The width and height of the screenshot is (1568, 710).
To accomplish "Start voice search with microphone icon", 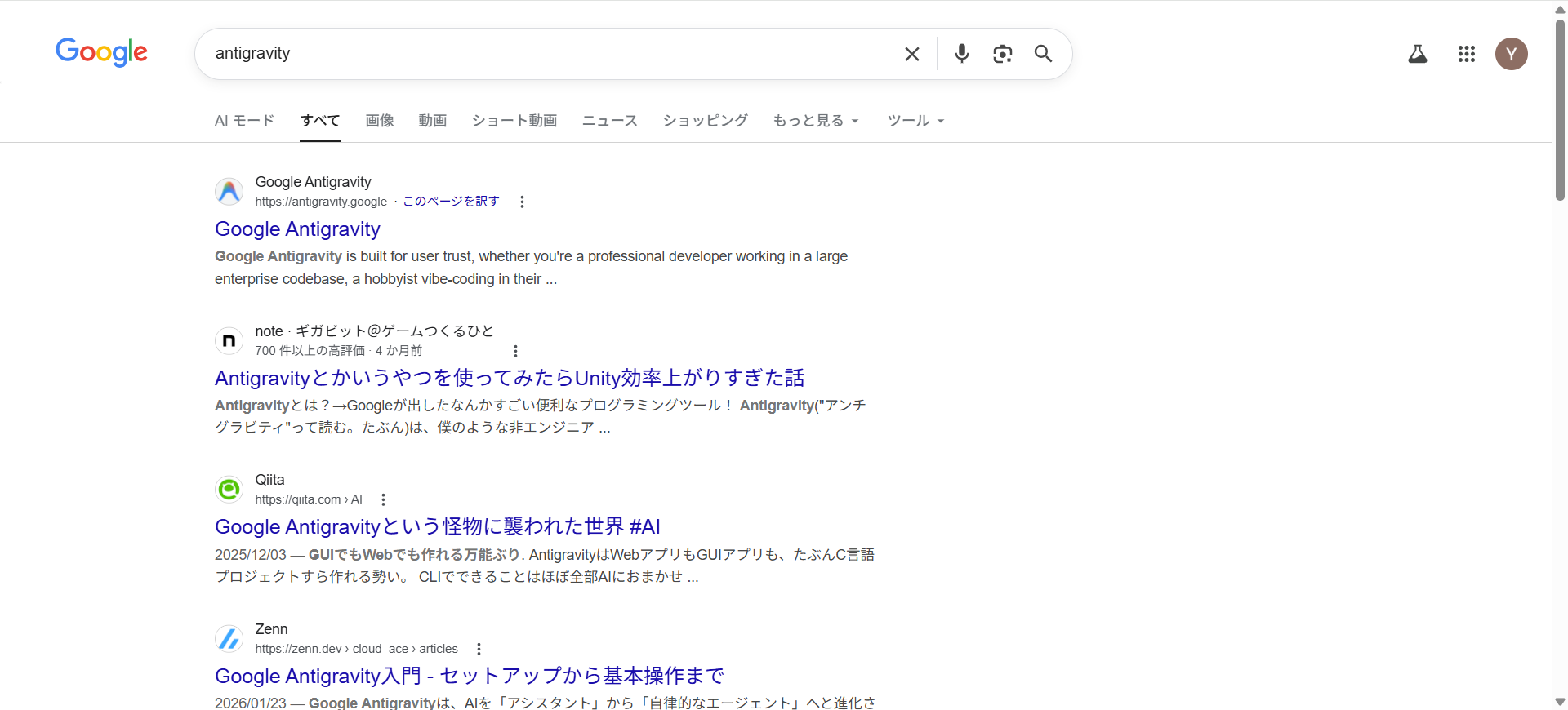I will click(x=961, y=54).
